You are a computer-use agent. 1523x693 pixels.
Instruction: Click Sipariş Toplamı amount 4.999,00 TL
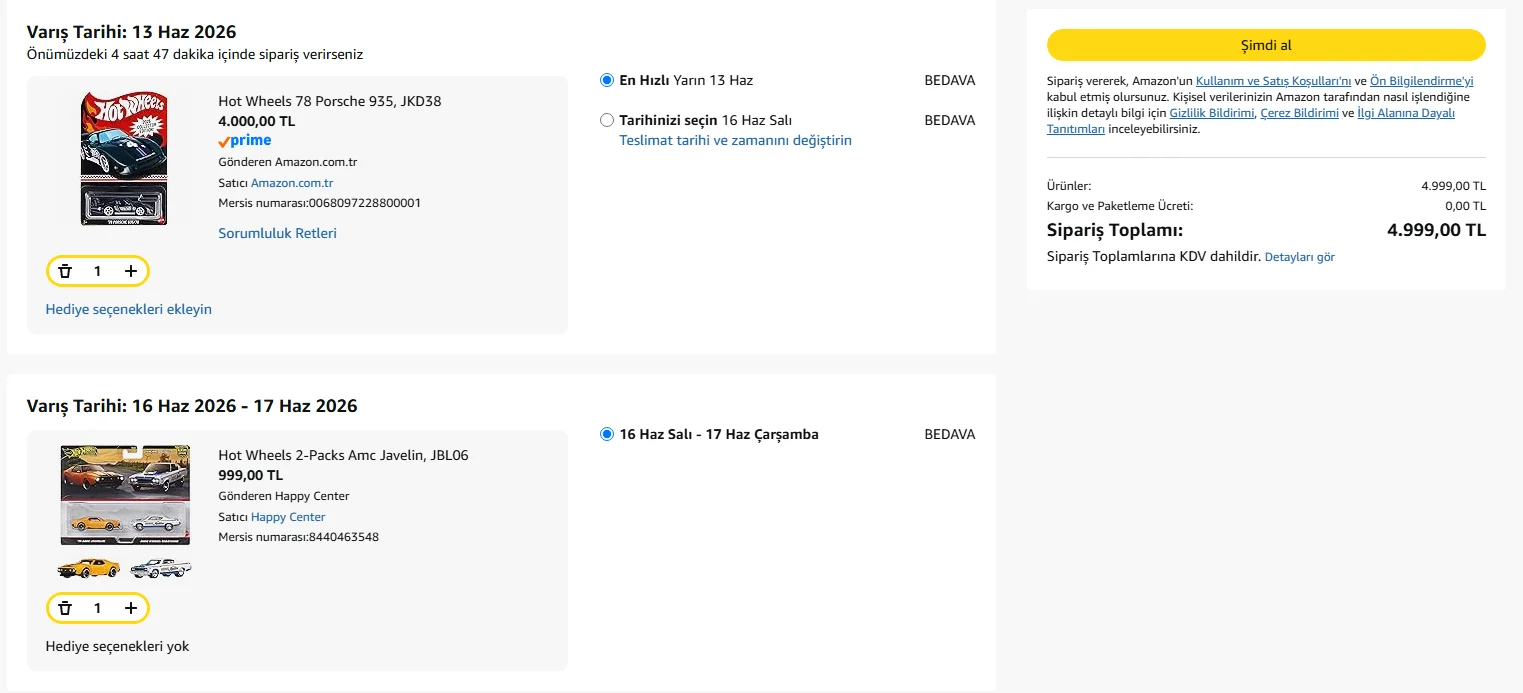1436,230
